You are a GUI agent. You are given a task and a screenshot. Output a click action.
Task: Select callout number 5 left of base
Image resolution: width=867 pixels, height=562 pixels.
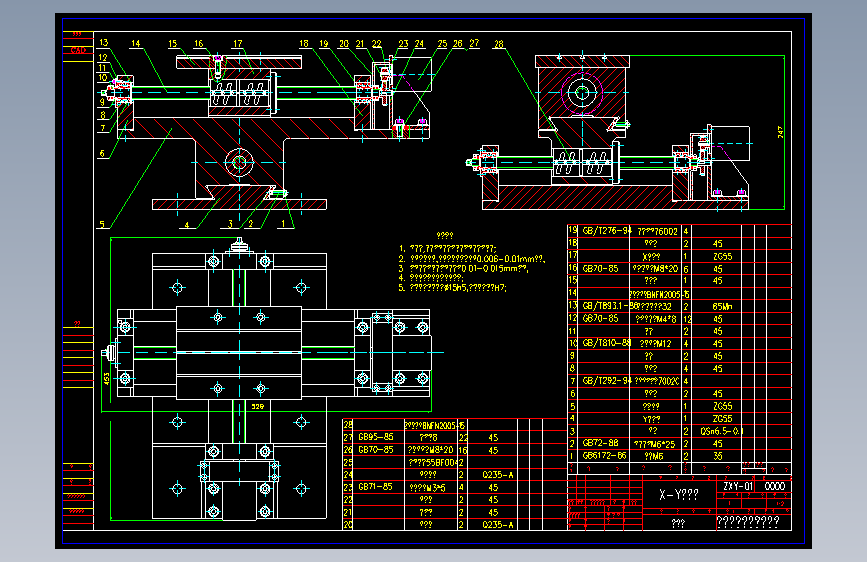[102, 224]
